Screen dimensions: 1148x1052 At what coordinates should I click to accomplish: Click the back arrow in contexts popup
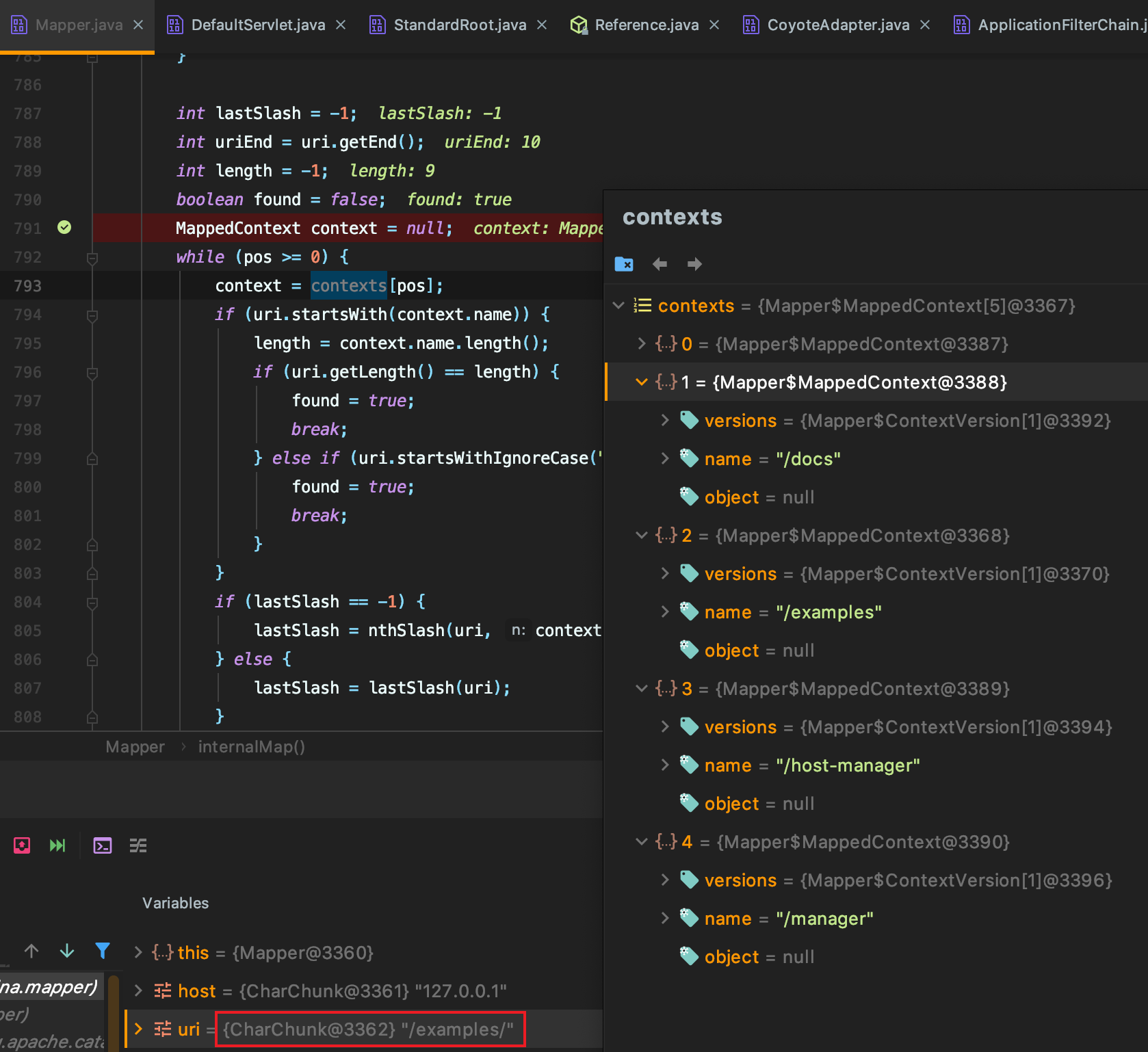660,264
